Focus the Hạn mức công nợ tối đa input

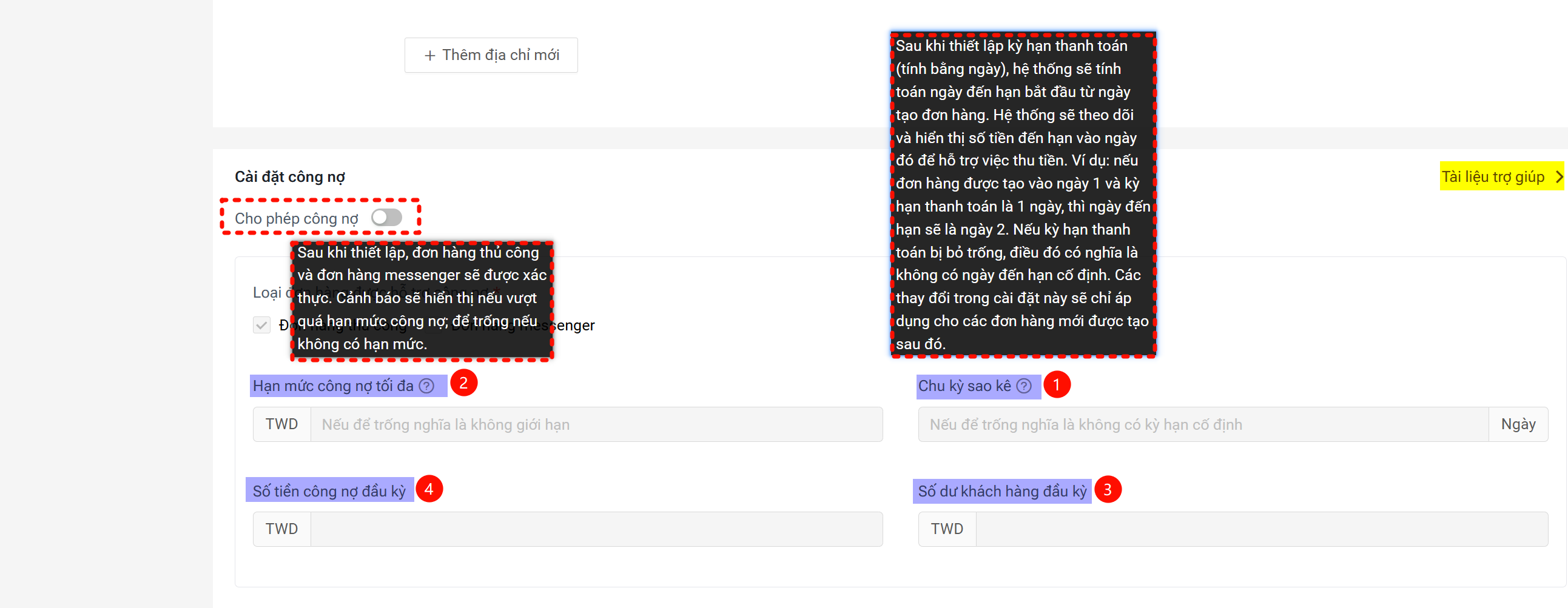point(596,424)
